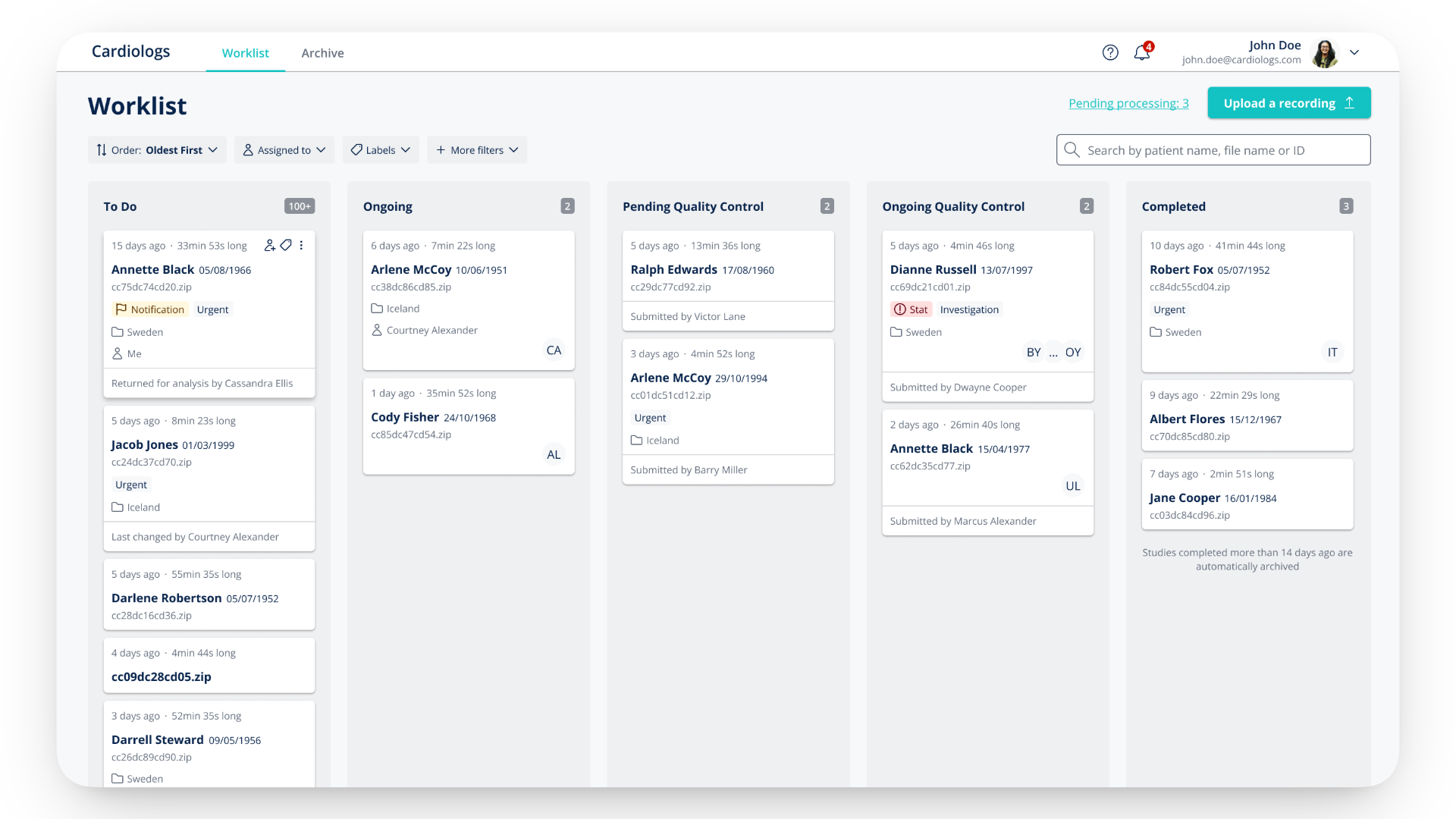
Task: Click the UL assignee badge on Annette Black
Action: pos(1072,486)
